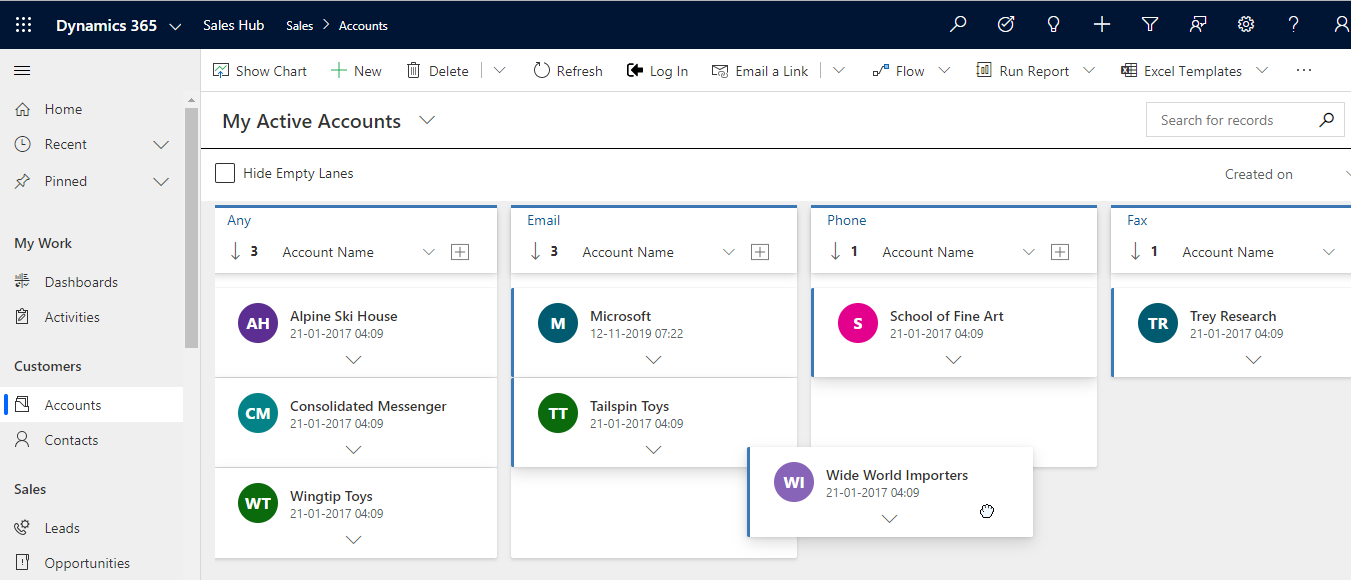Expand the Run Report dropdown arrow

(x=1089, y=71)
